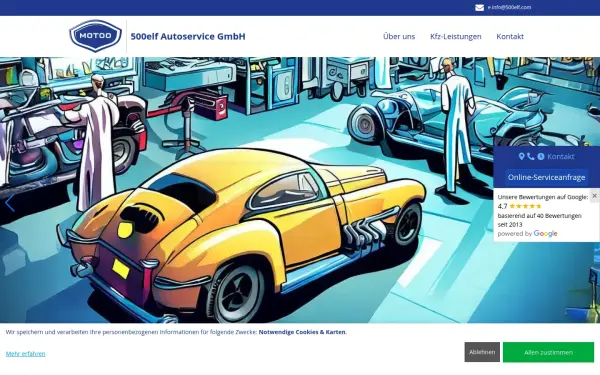Viewport: 600px width, 375px height.
Task: Close the Google reviews popup
Action: pyautogui.click(x=594, y=196)
